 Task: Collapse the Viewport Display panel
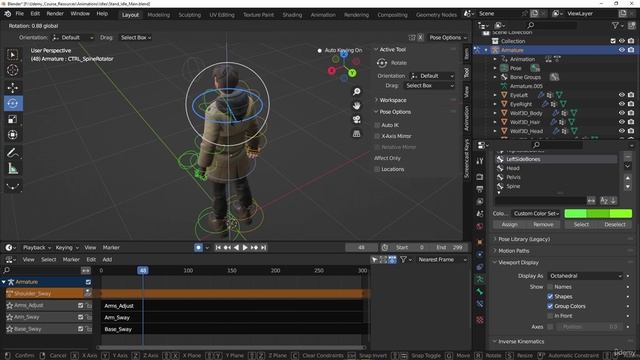click(x=518, y=263)
